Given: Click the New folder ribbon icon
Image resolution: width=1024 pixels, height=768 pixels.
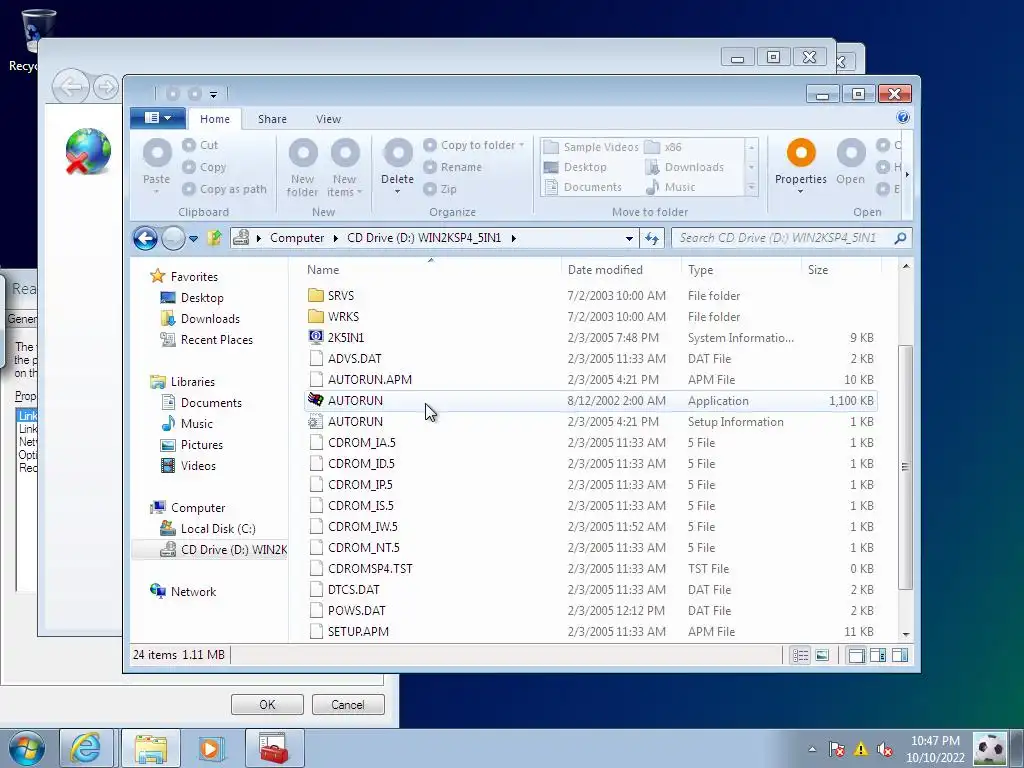Looking at the screenshot, I should 303,153.
